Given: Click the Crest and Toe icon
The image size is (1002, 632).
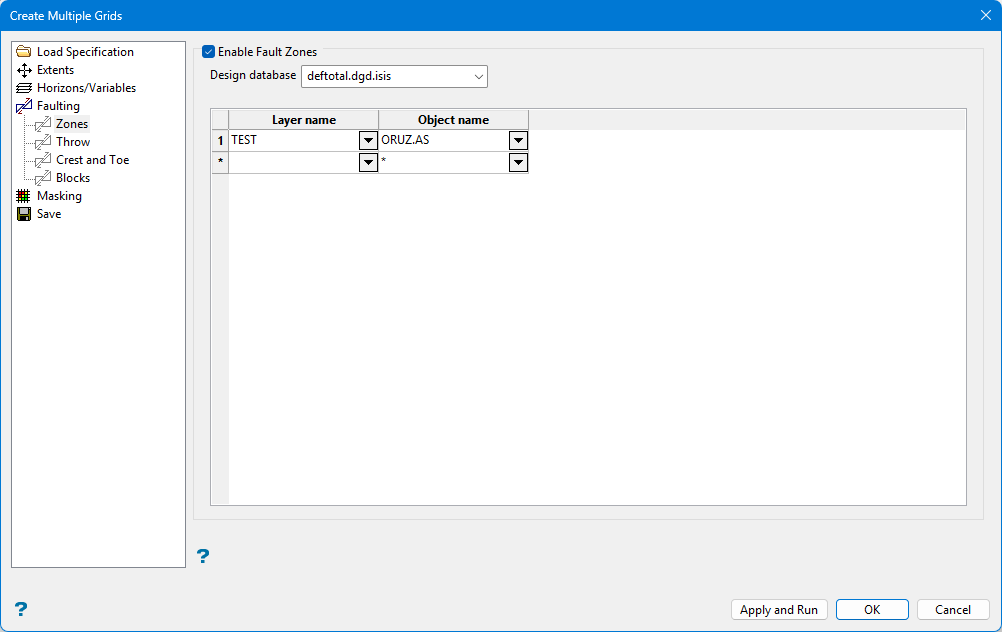Looking at the screenshot, I should 43,160.
